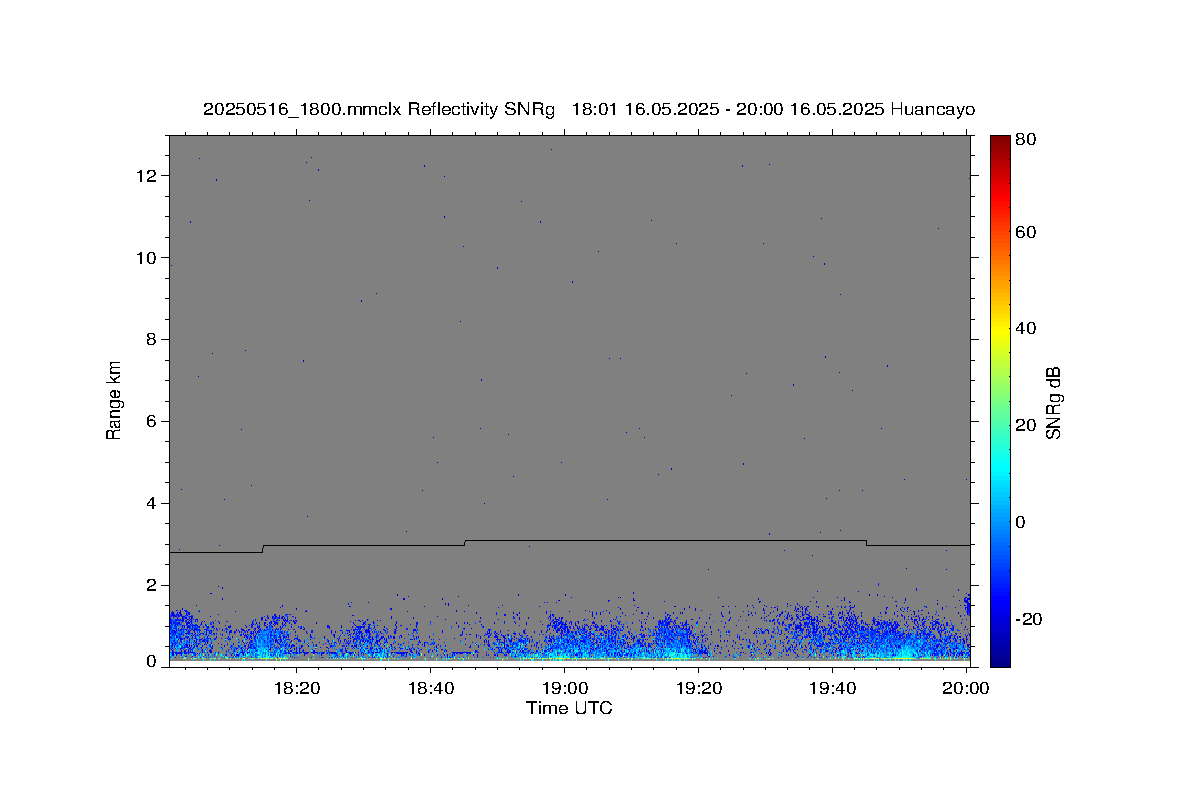The height and width of the screenshot is (800, 1200).
Task: Click the 'SNRg dB' colorbar label
Action: click(1053, 402)
